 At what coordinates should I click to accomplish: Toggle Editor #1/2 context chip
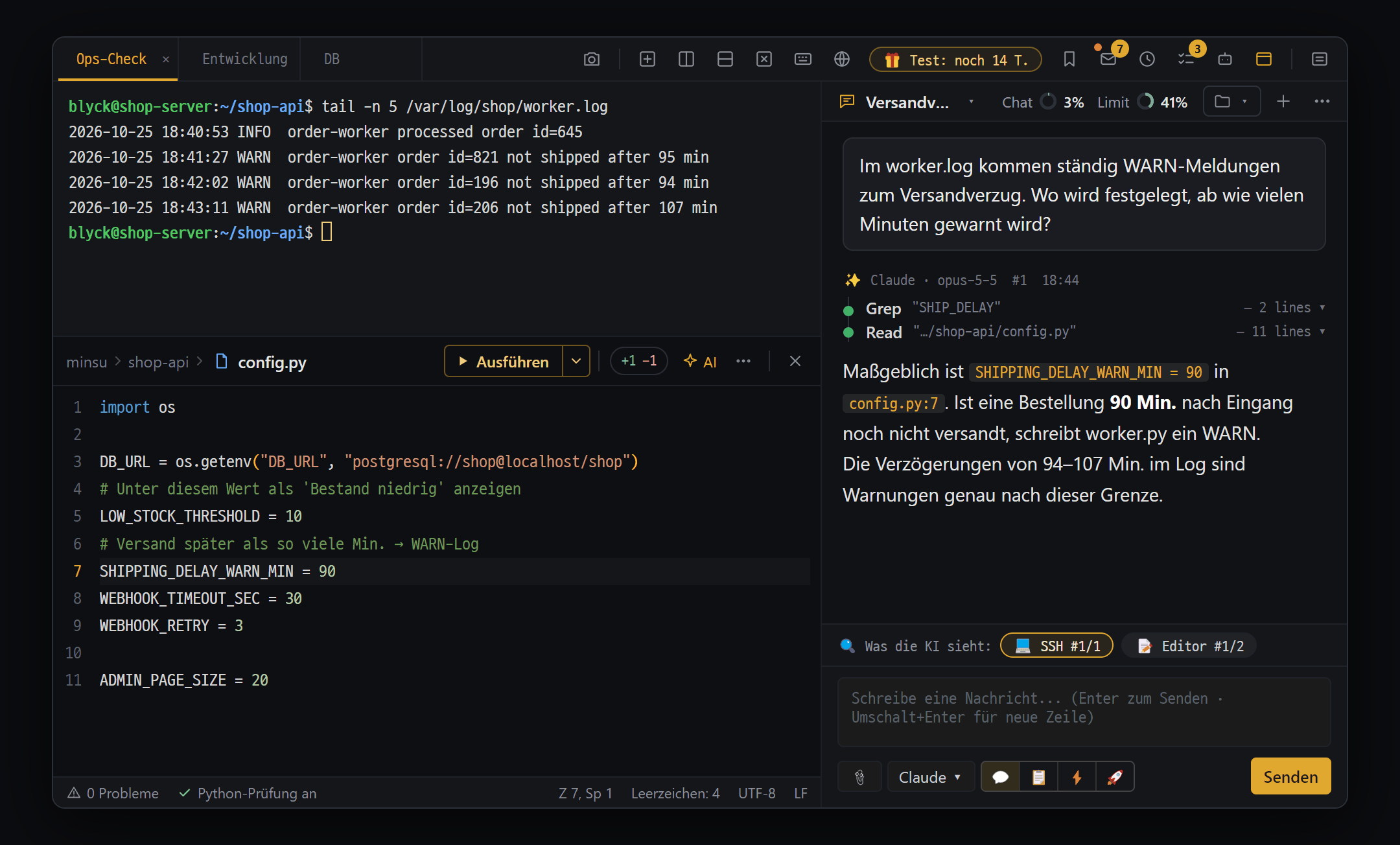pyautogui.click(x=1189, y=646)
